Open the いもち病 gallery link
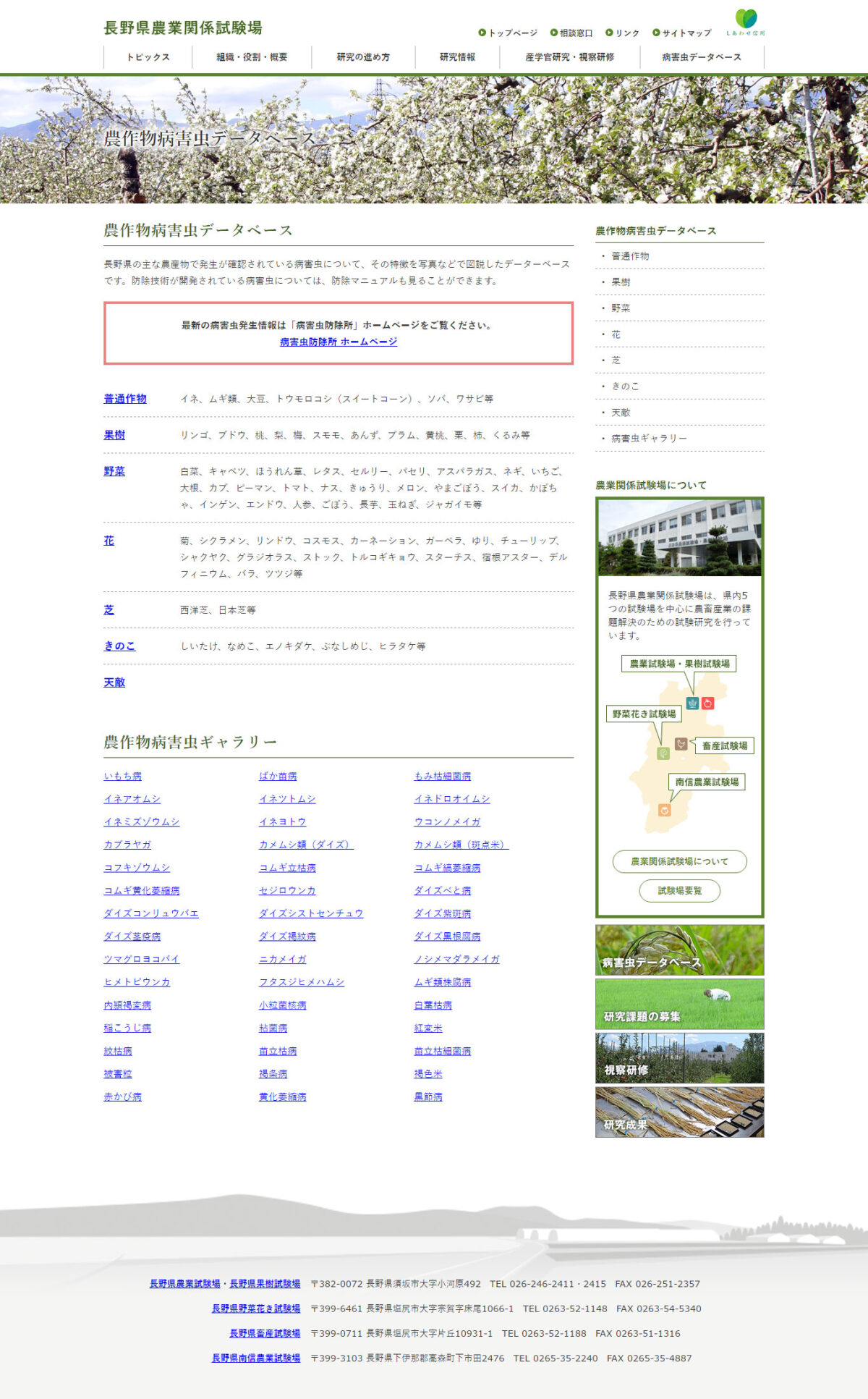Viewport: 868px width, 1399px height. click(122, 776)
